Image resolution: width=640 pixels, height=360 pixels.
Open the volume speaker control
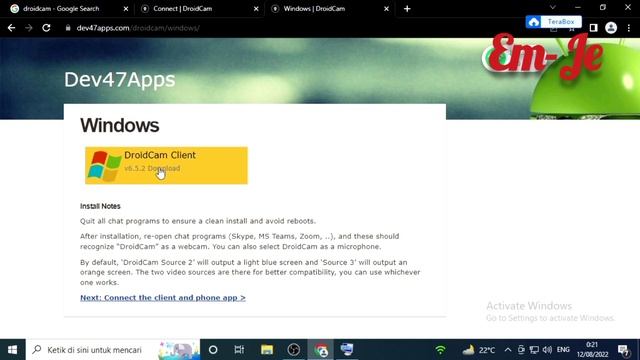point(547,350)
